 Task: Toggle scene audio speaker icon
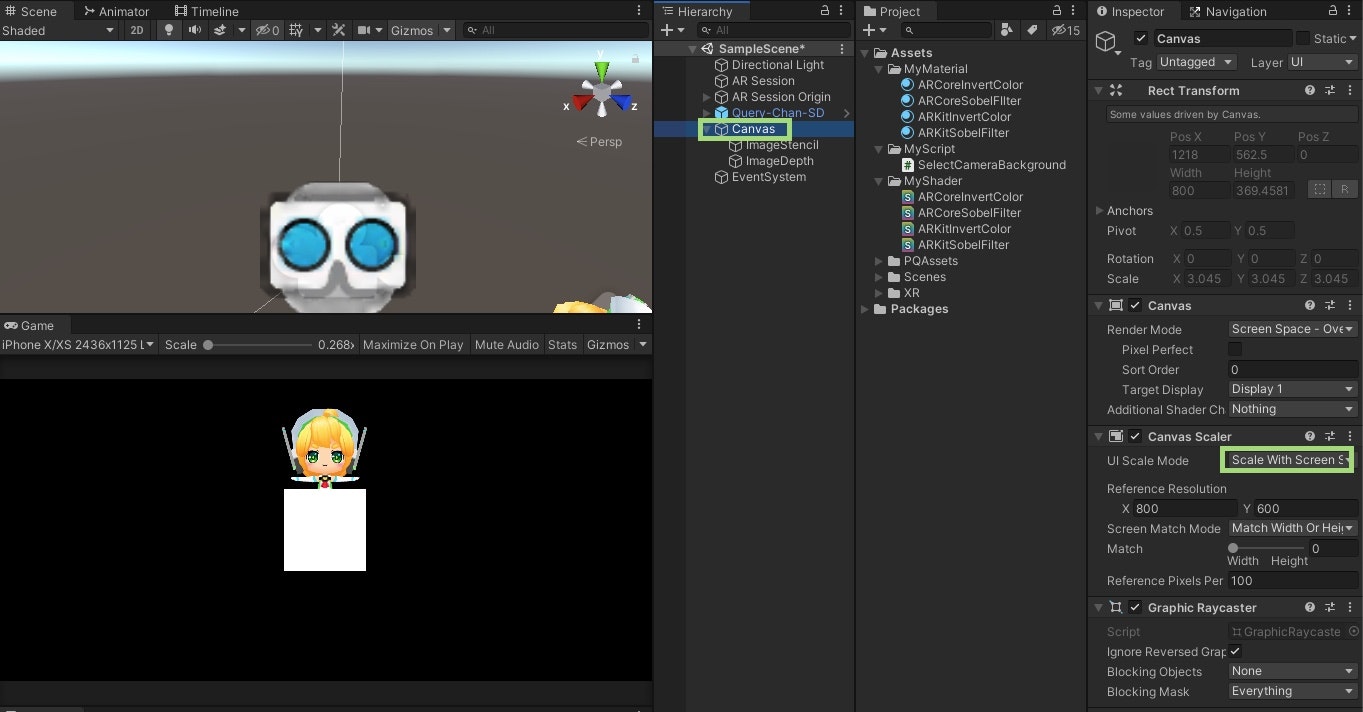point(194,31)
